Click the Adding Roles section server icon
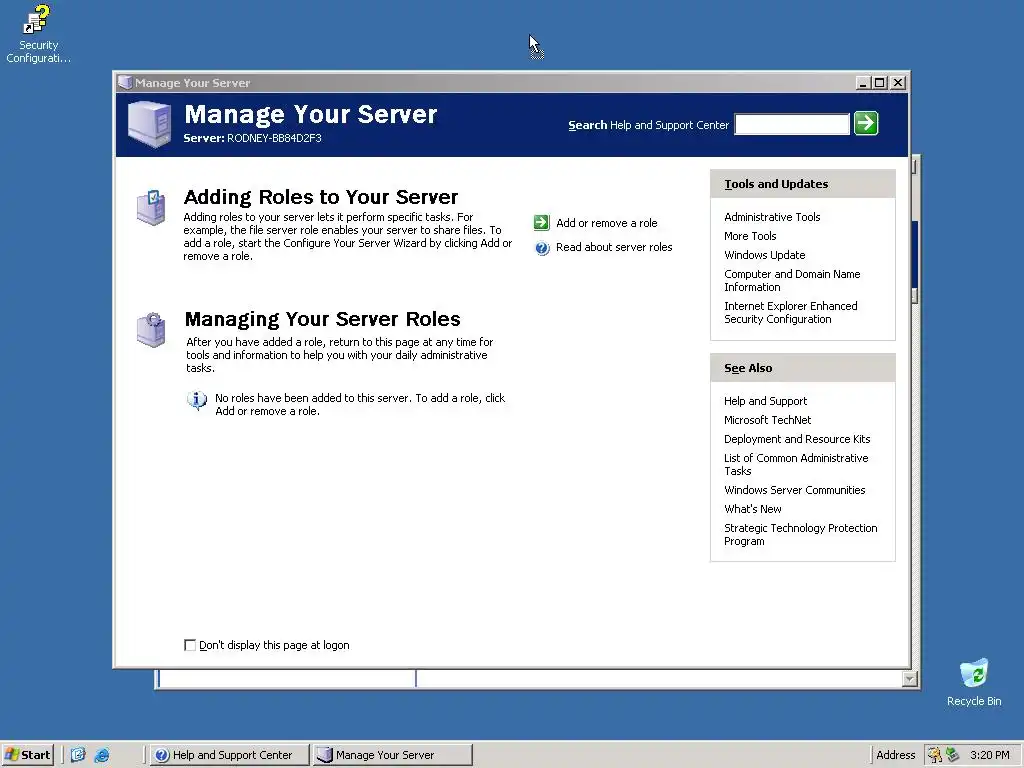Screen dimensions: 1024x768 point(151,208)
